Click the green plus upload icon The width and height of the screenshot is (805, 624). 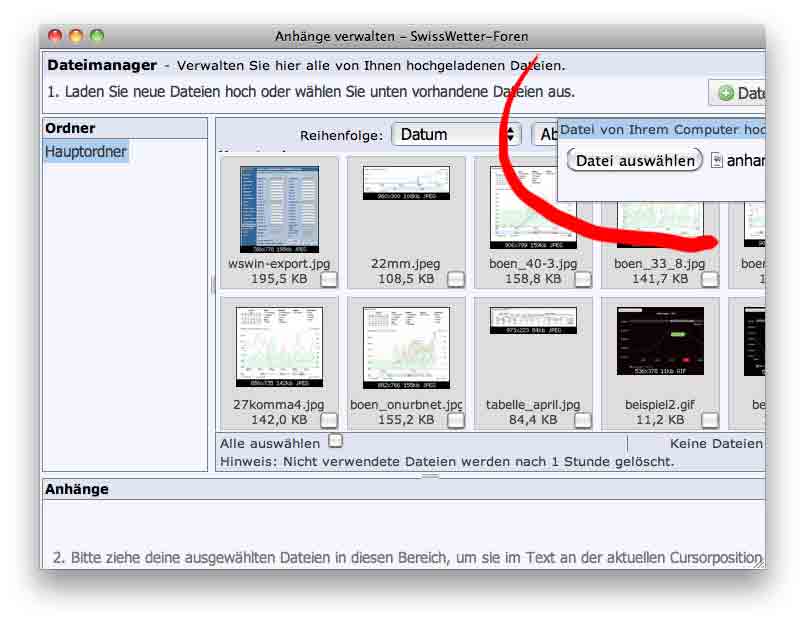725,93
